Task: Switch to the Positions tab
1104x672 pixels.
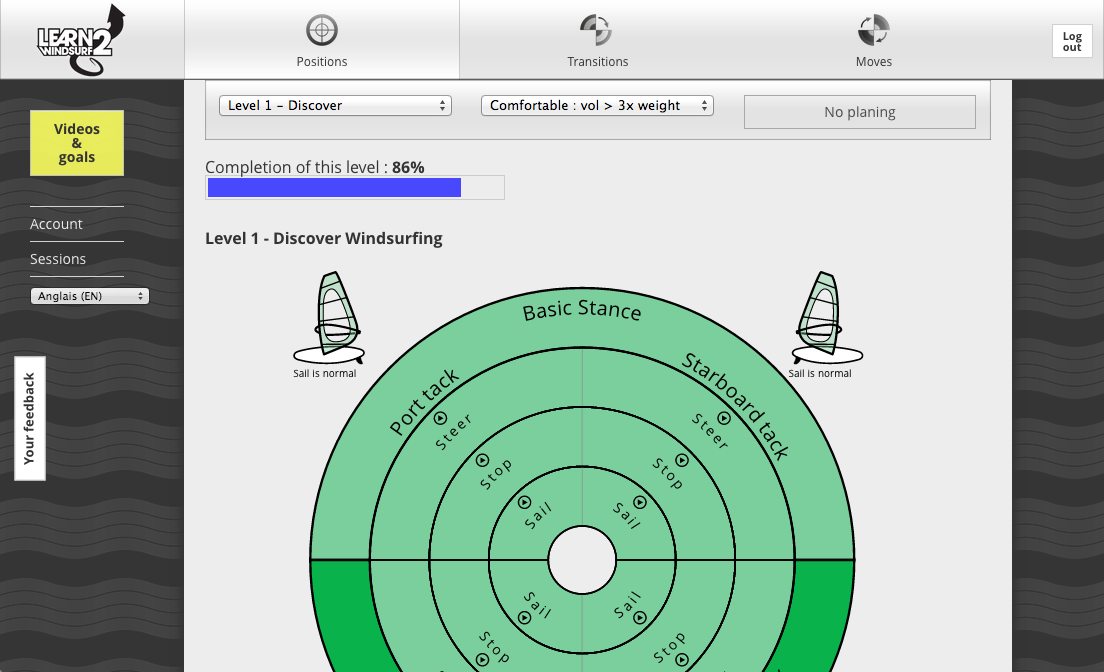Action: pyautogui.click(x=322, y=40)
